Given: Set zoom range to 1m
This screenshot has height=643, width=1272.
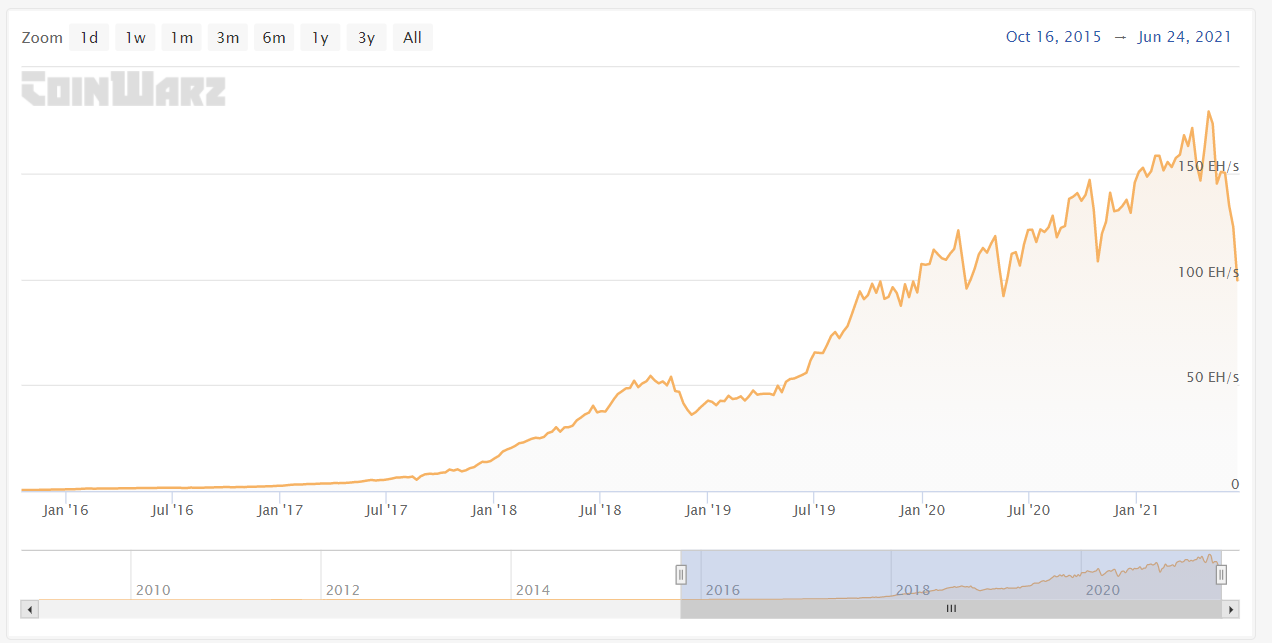Looking at the screenshot, I should (181, 38).
